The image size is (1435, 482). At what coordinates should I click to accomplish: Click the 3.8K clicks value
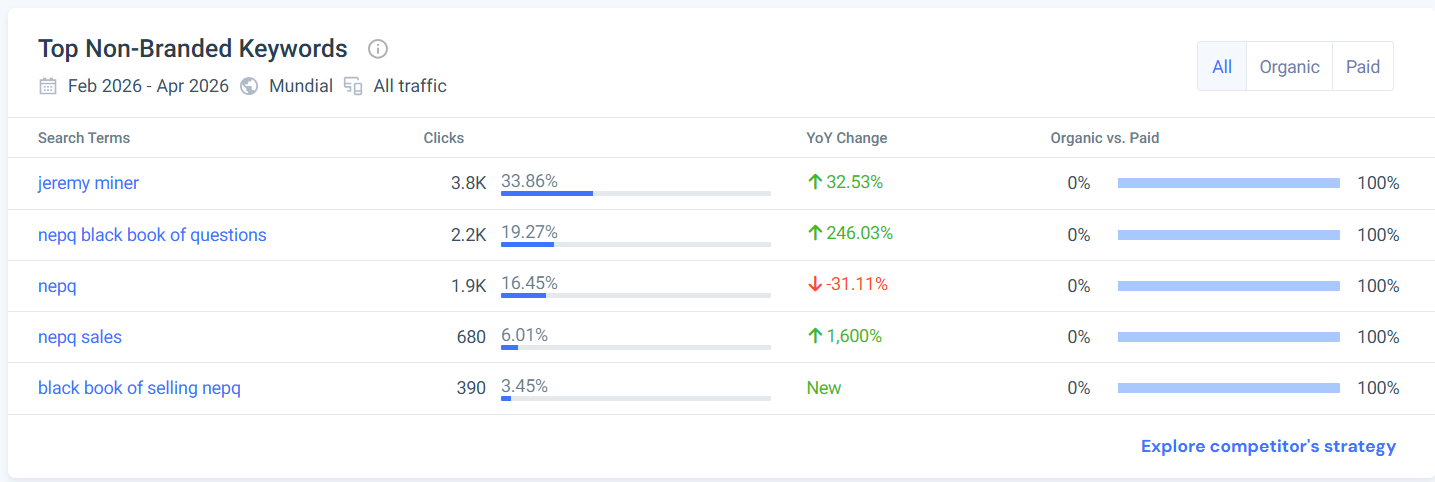[x=468, y=183]
